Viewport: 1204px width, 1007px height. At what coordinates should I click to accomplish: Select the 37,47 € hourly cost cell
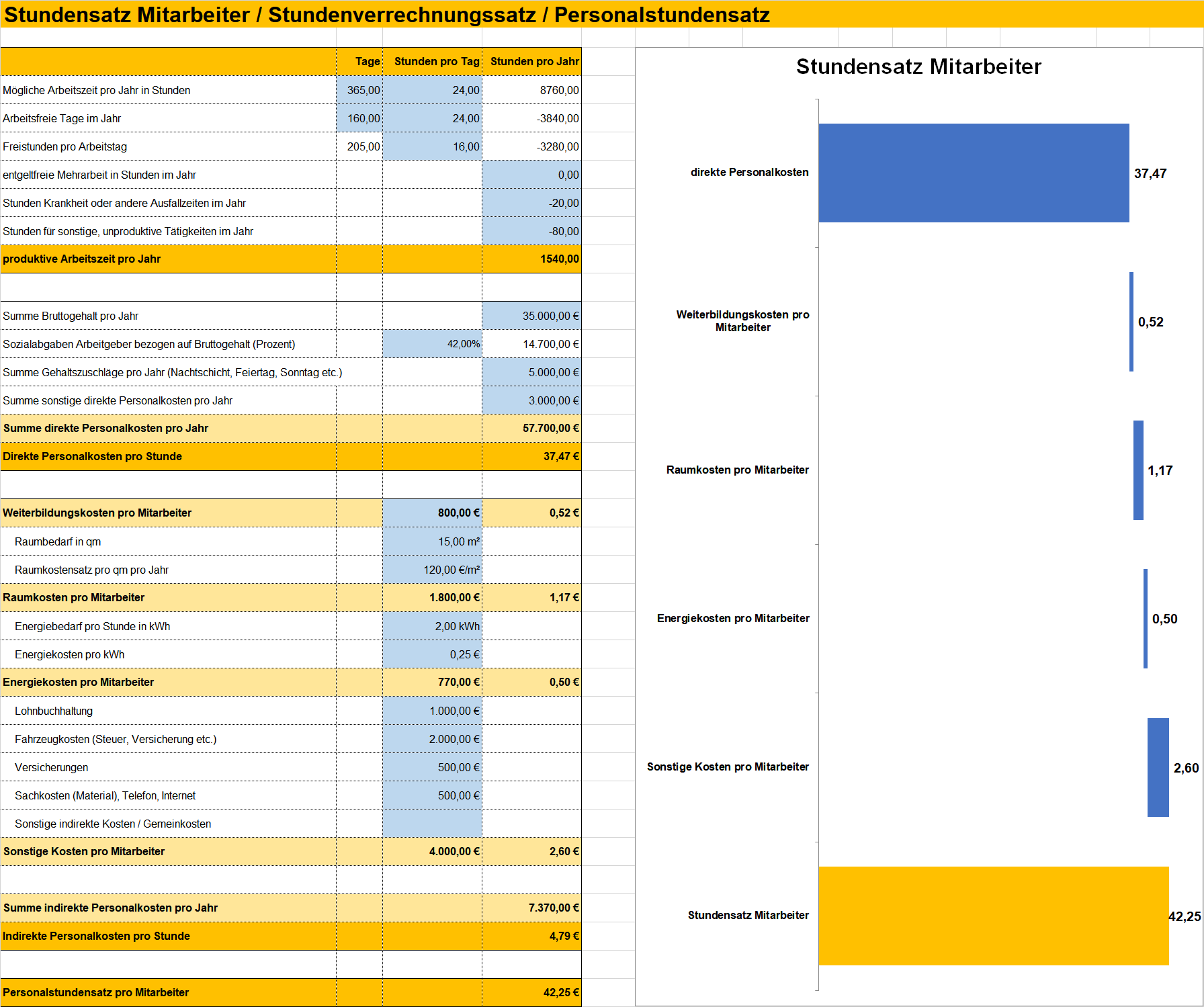tap(531, 457)
